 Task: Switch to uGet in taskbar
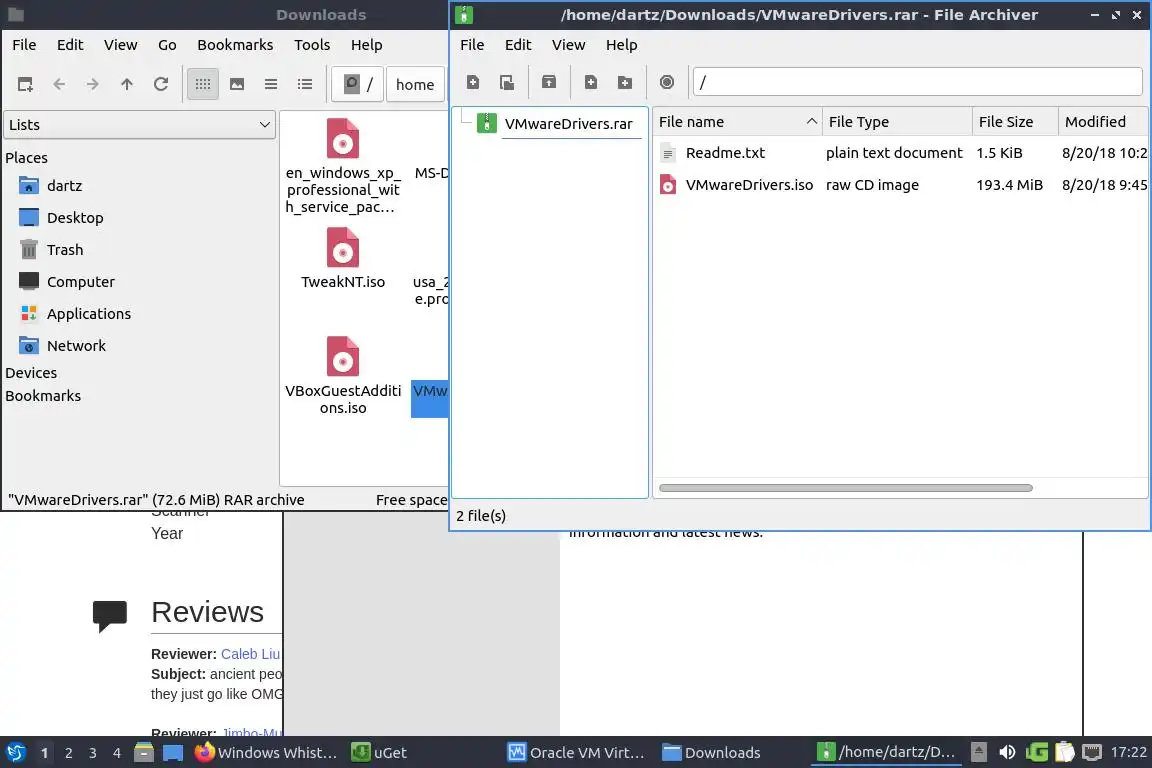click(379, 753)
